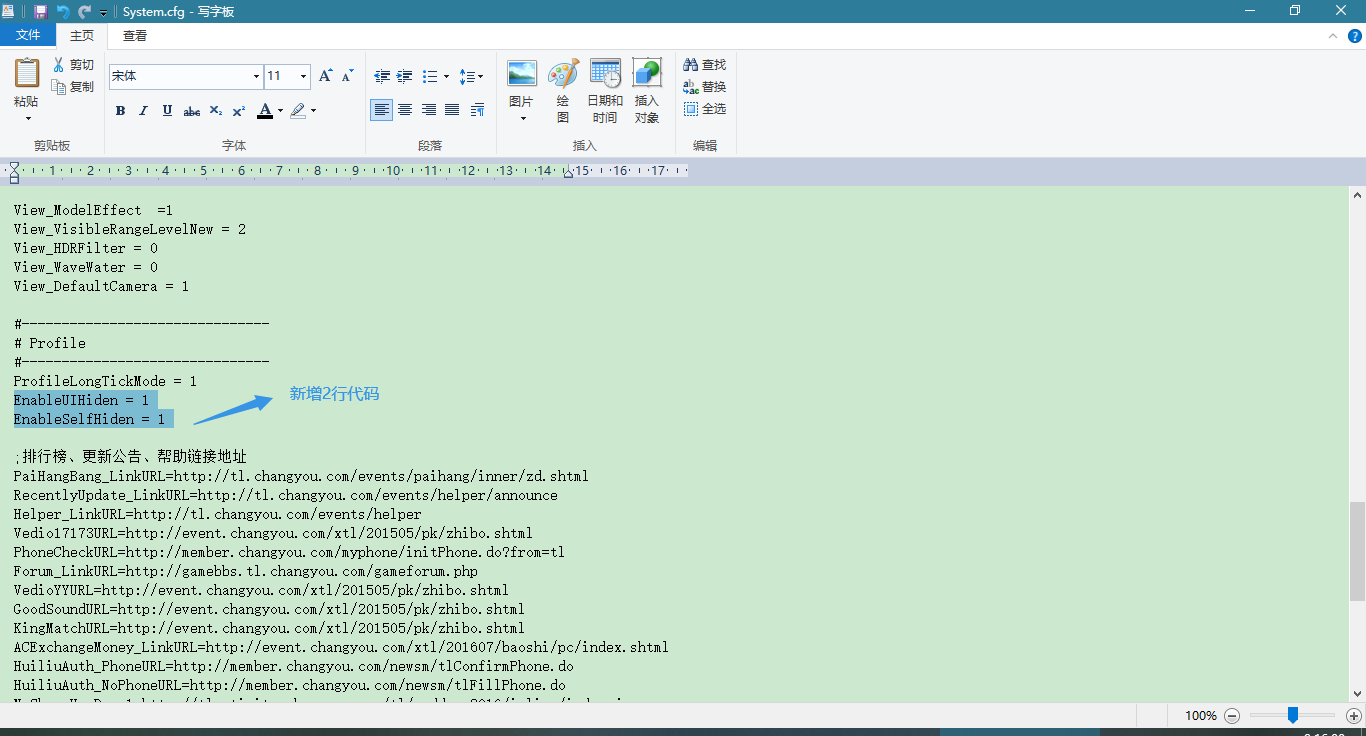1366x736 pixels.
Task: Open WordPad help question mark icon
Action: tap(1355, 35)
